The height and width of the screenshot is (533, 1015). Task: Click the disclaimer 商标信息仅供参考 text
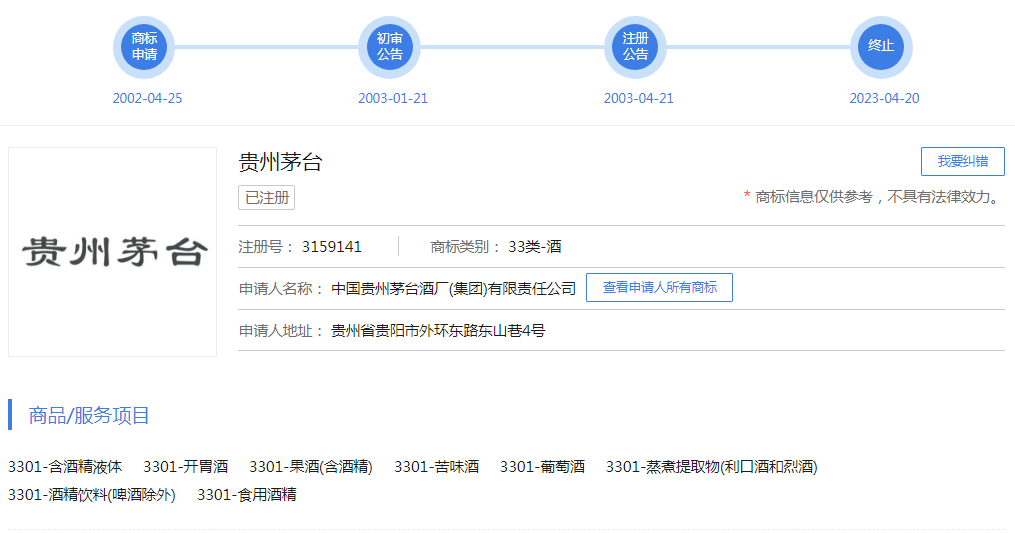coord(874,197)
